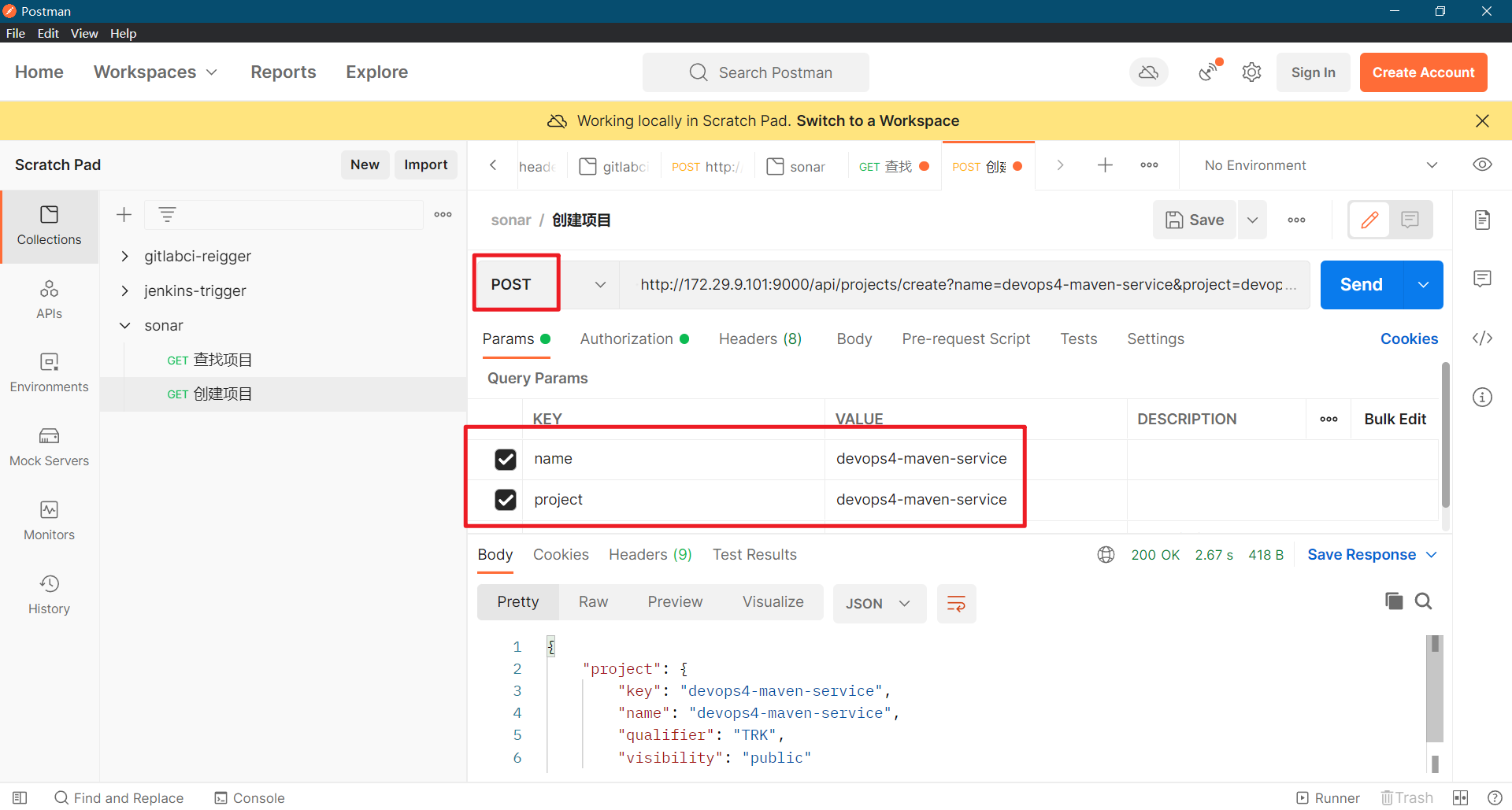1512x810 pixels.
Task: Open the Send button dropdown arrow
Action: click(1423, 284)
